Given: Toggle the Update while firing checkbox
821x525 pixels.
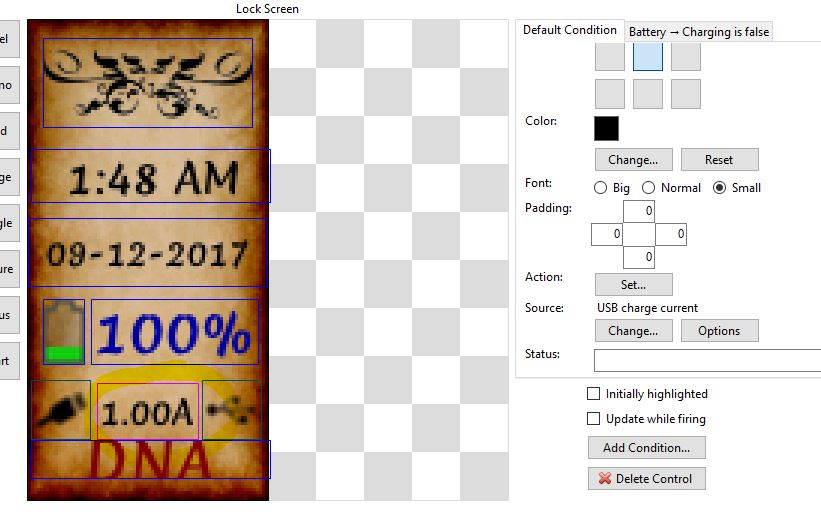Looking at the screenshot, I should (x=594, y=419).
